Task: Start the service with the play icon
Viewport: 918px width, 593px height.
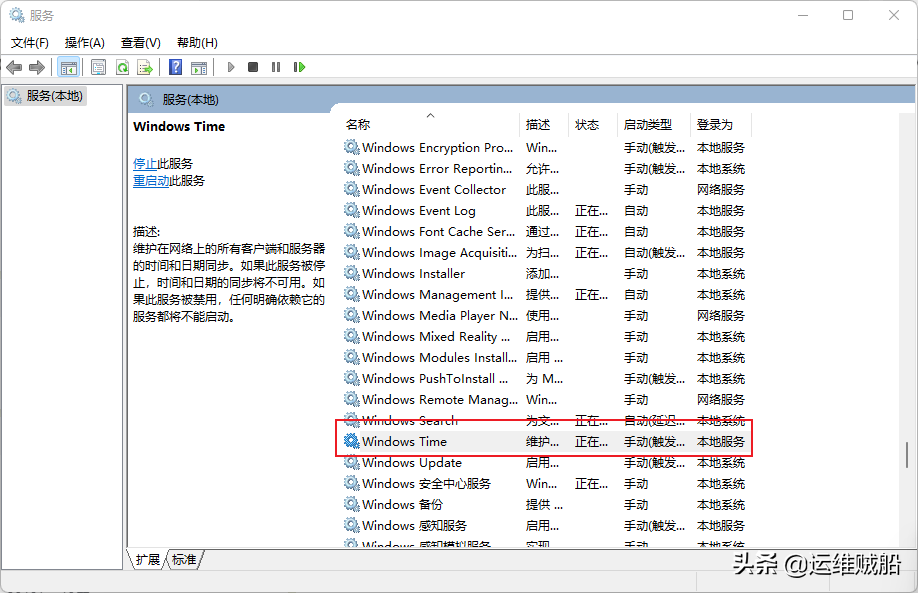Action: coord(231,67)
